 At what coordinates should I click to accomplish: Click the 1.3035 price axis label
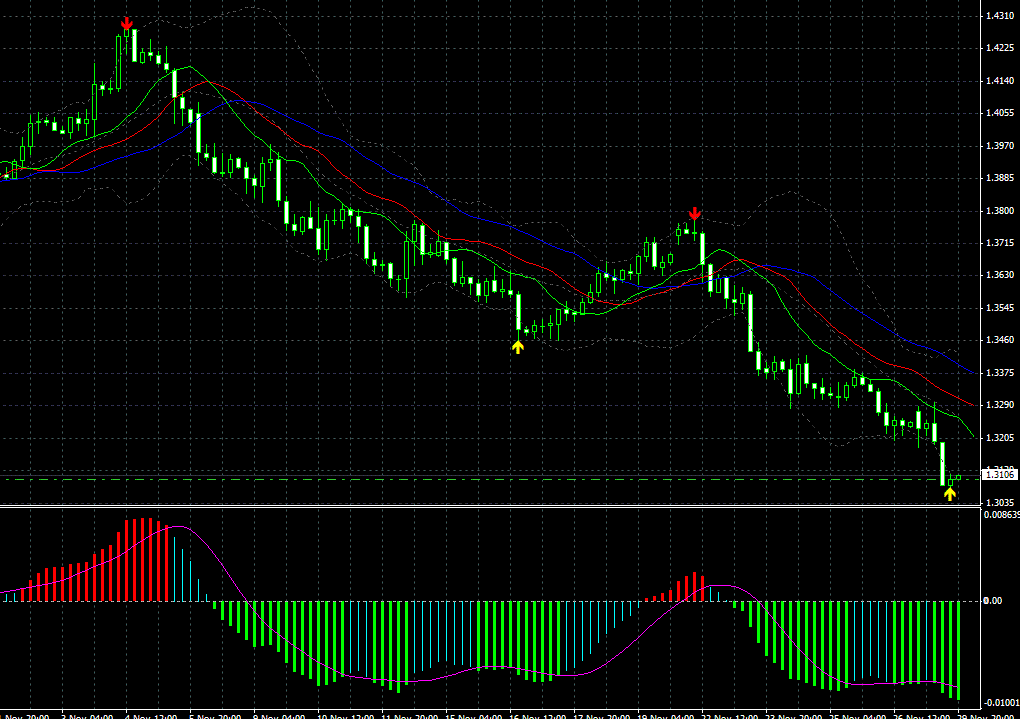pos(1000,502)
